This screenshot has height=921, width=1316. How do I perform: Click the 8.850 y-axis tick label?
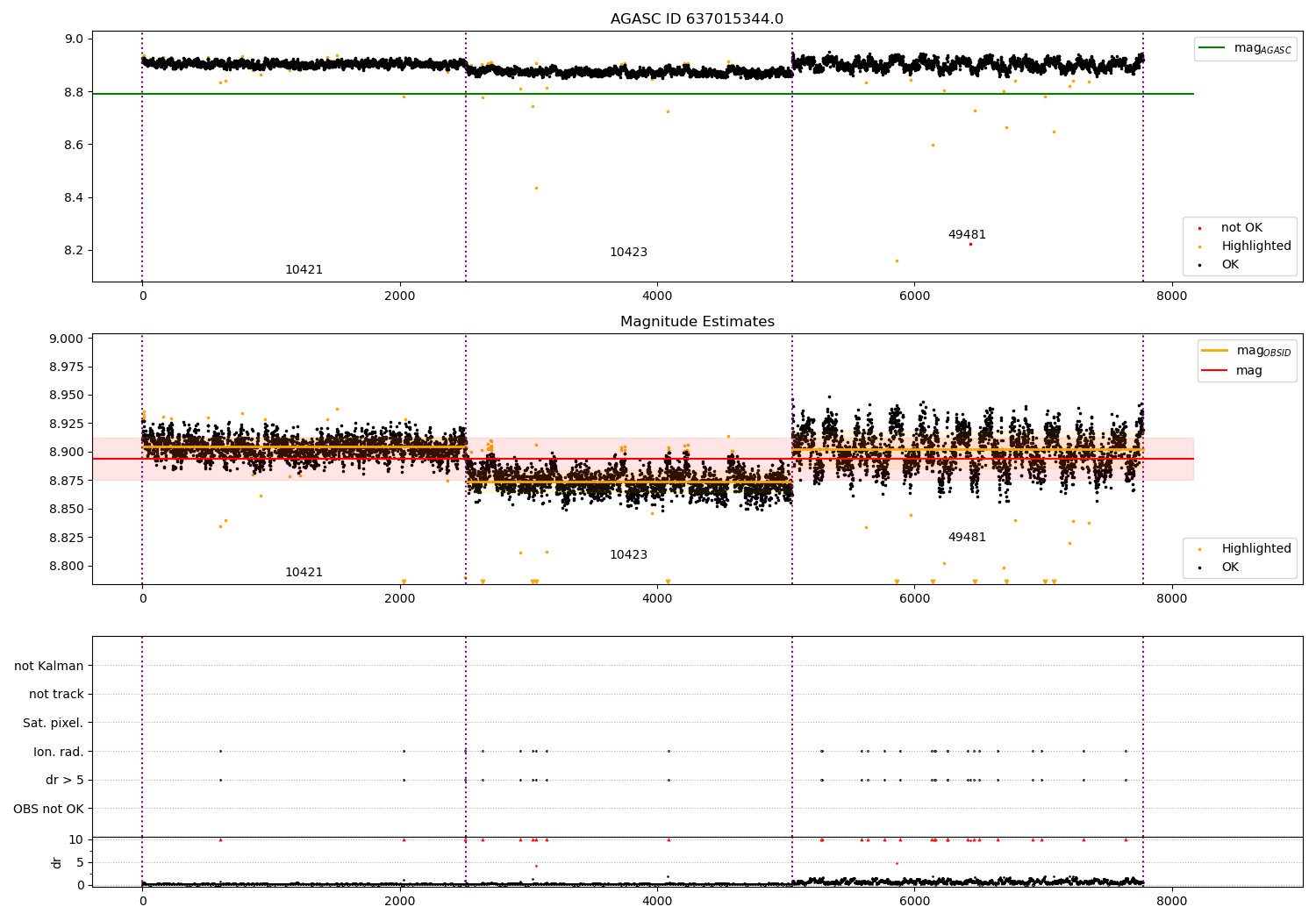[x=67, y=510]
